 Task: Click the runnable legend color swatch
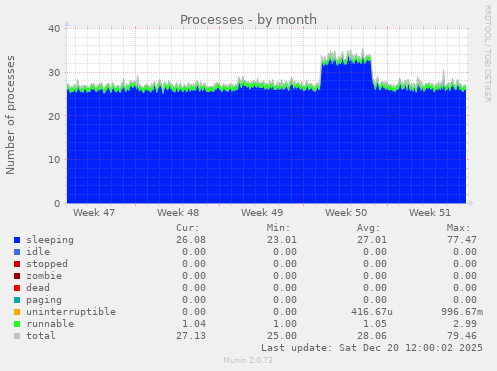pos(17,324)
